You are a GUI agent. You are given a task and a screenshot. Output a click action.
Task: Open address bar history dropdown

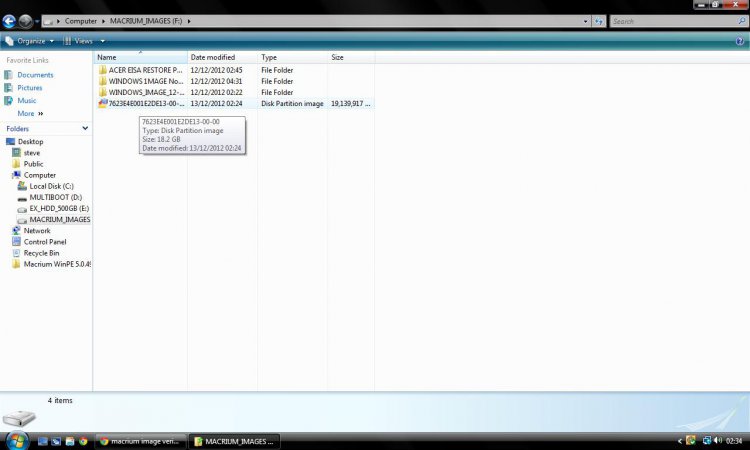pyautogui.click(x=585, y=21)
